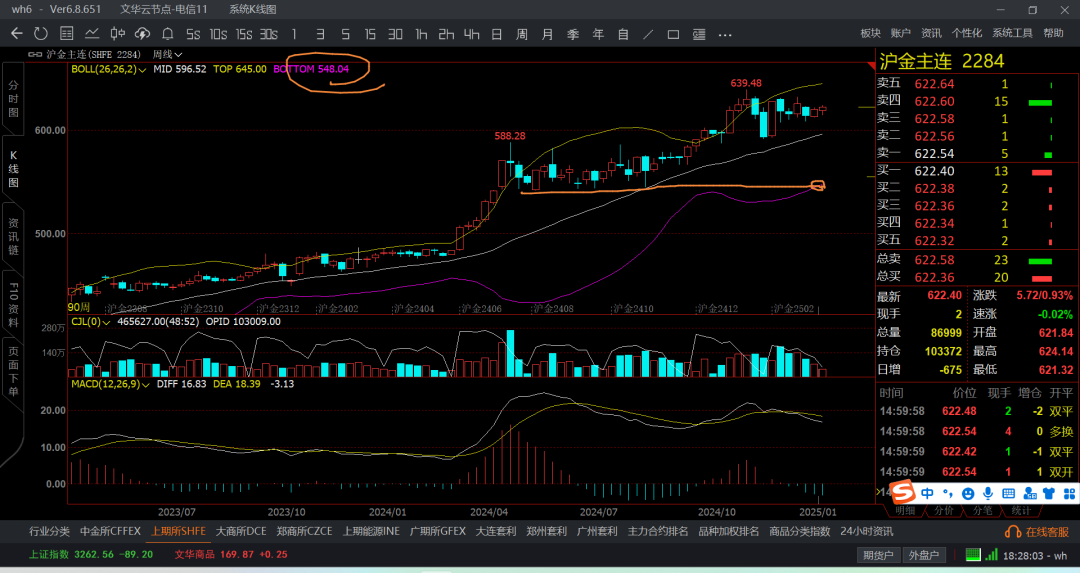
Task: Click the refresh circular arrow icon
Action: tap(41, 33)
